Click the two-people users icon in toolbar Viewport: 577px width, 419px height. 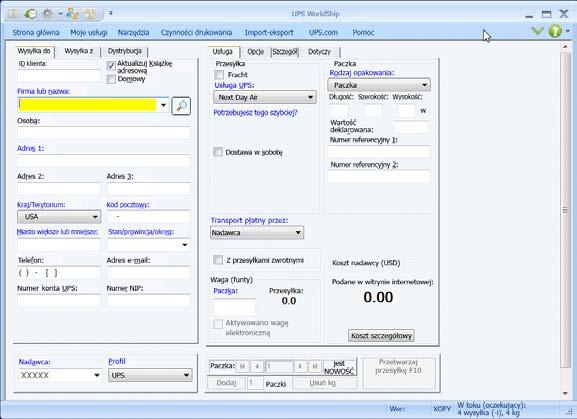pos(72,14)
